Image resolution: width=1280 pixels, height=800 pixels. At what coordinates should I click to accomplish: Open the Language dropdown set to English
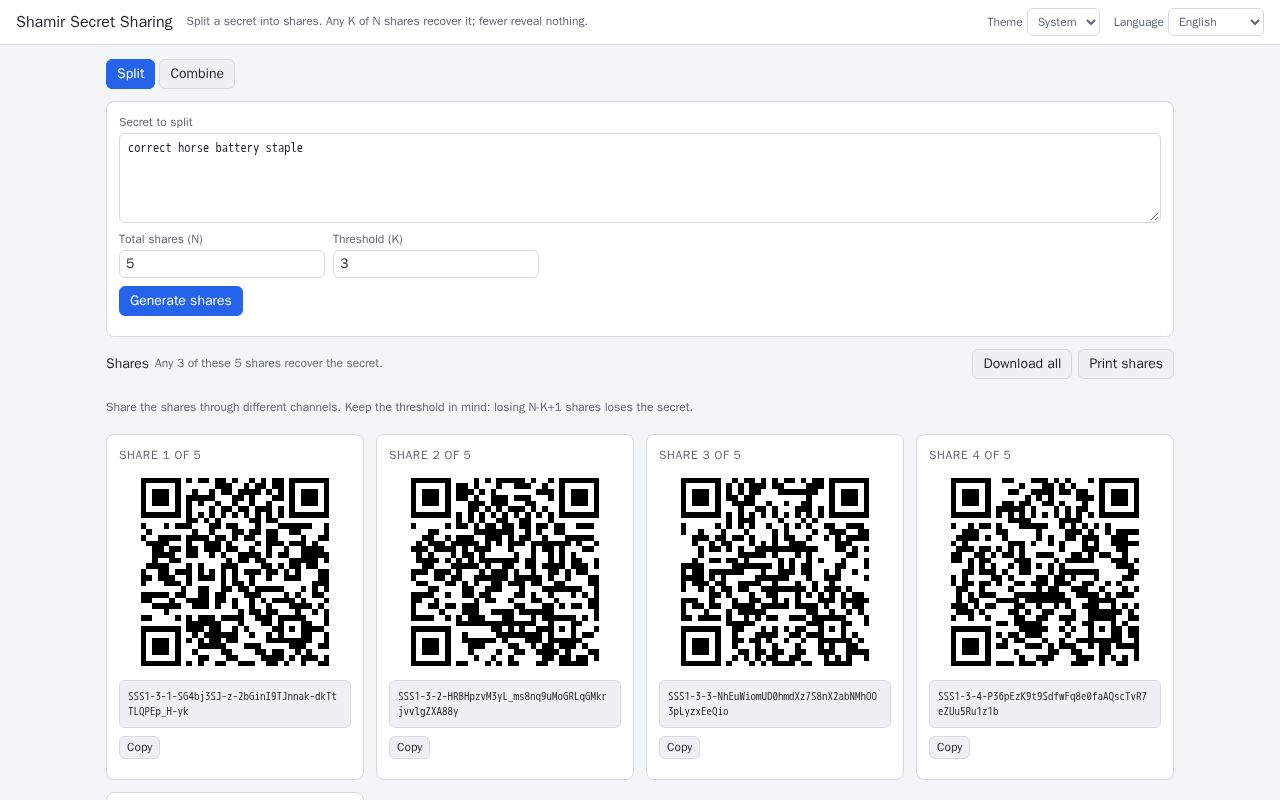point(1216,22)
